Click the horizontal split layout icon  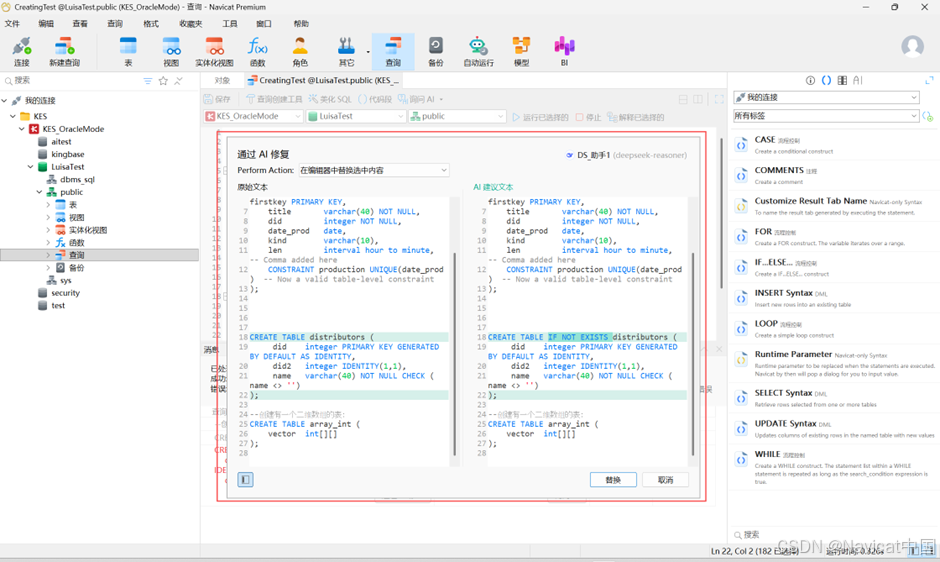tap(683, 100)
